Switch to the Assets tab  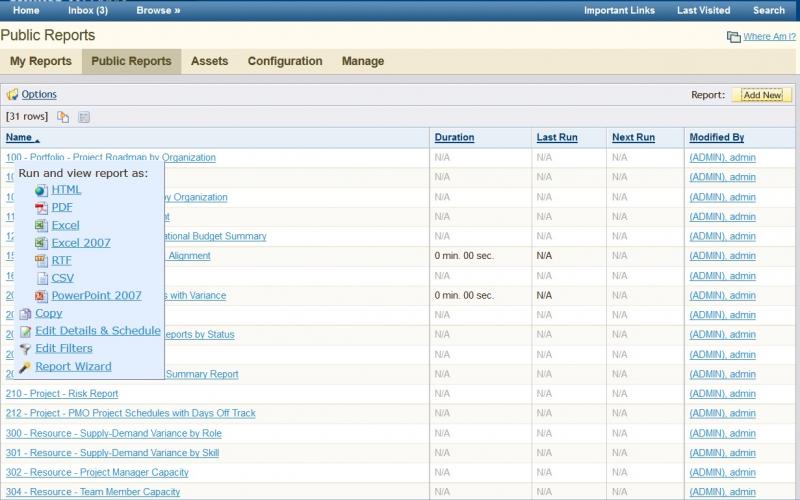[209, 61]
